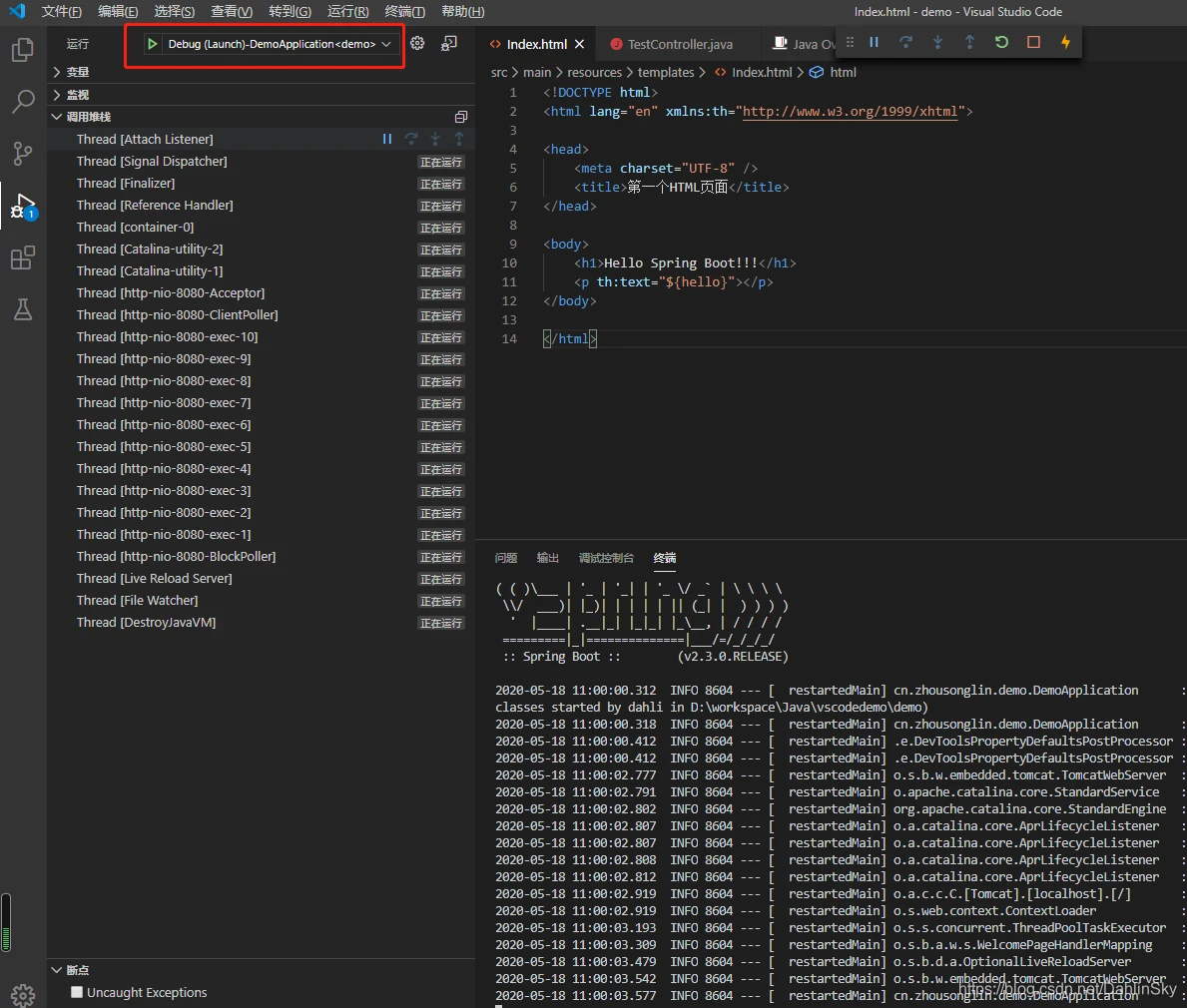Click the main breadcrumb segment

pos(537,72)
